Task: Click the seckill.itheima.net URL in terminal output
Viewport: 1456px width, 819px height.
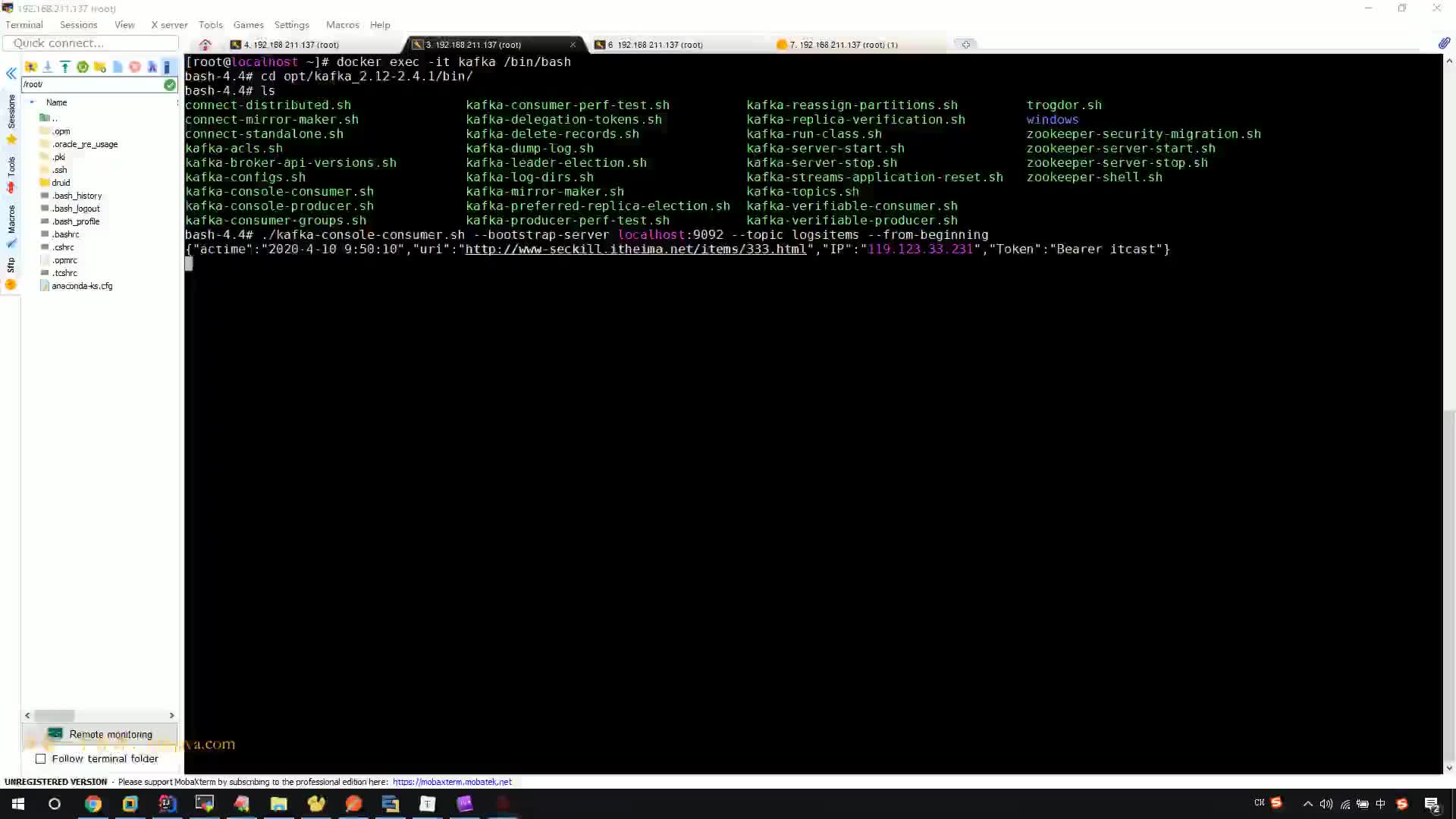Action: pos(635,249)
